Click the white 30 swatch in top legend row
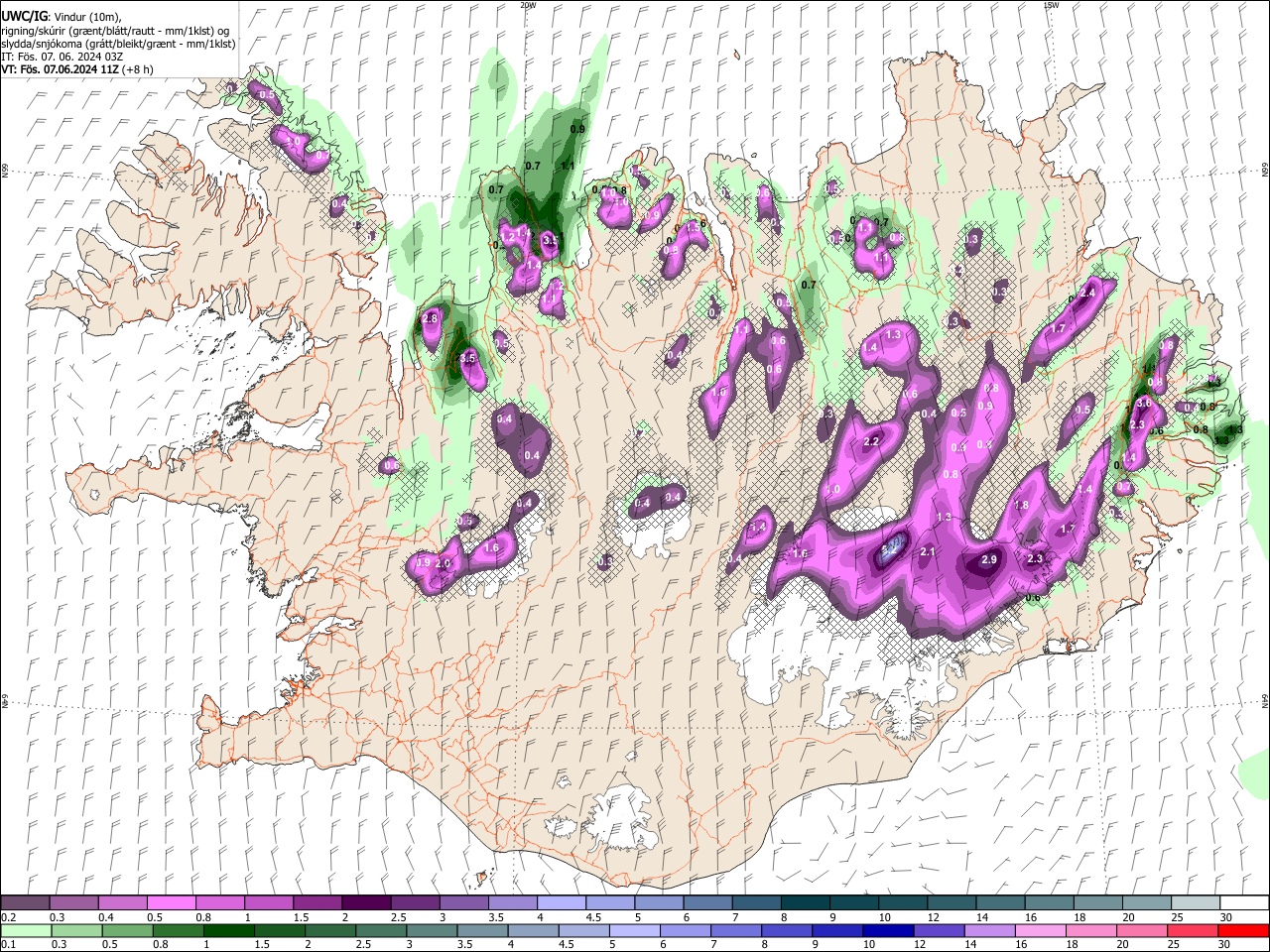 point(1243,903)
